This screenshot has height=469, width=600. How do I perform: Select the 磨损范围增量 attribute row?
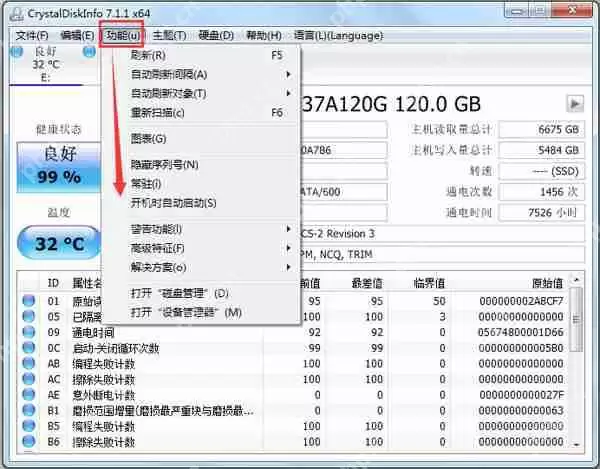[x=294, y=411]
